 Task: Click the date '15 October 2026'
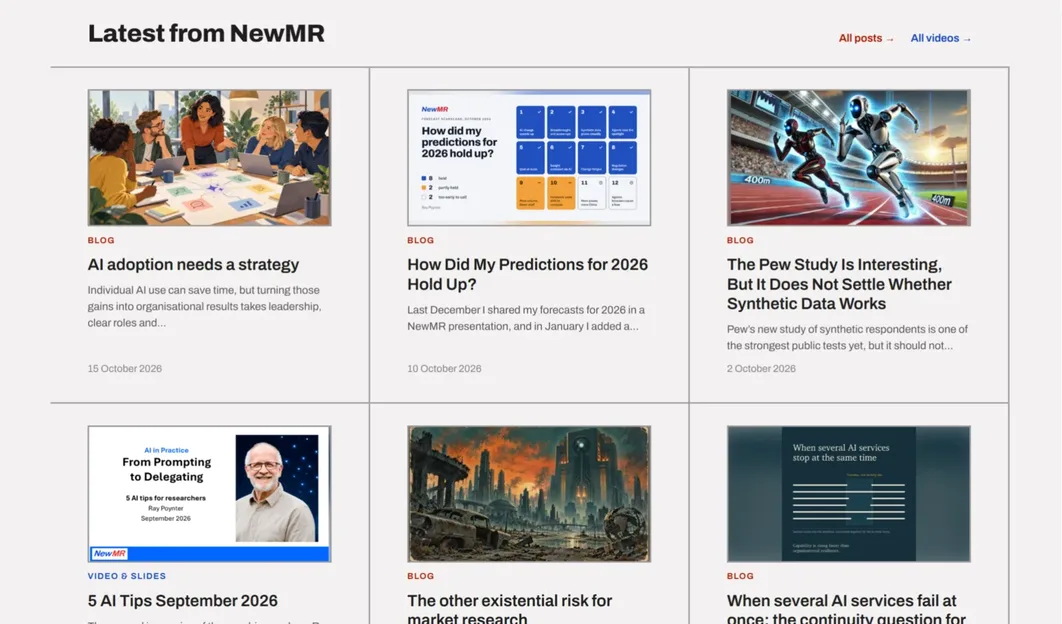(x=125, y=369)
